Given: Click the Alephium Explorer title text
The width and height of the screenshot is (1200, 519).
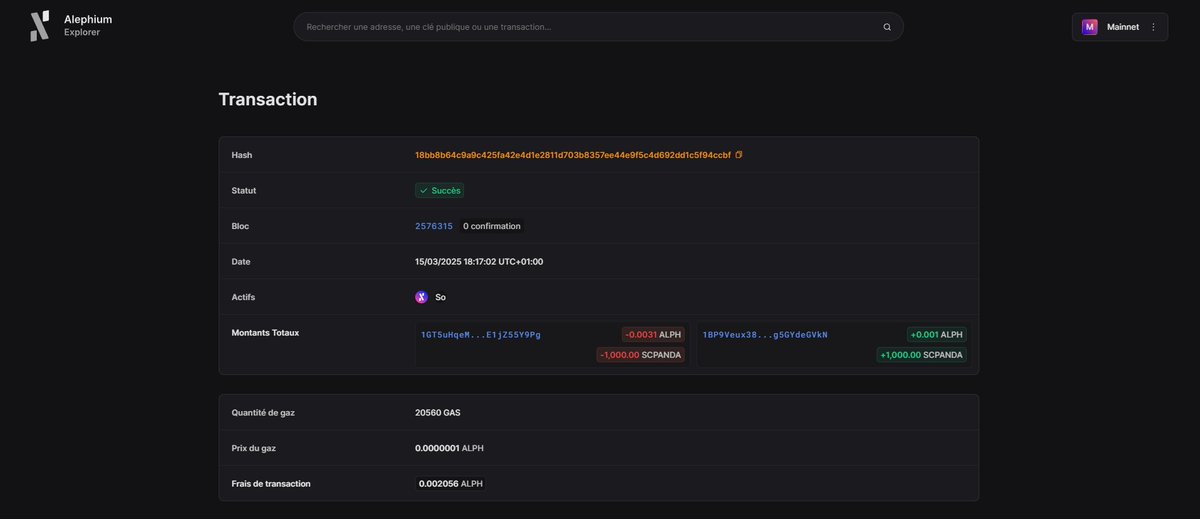Looking at the screenshot, I should [88, 25].
